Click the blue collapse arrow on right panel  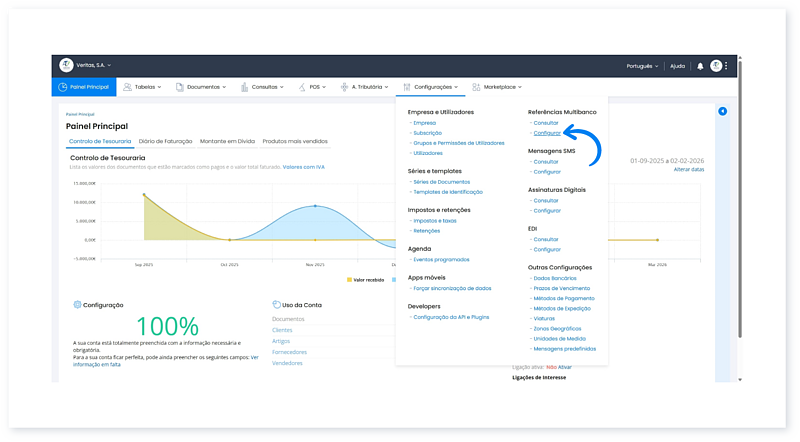coord(723,111)
